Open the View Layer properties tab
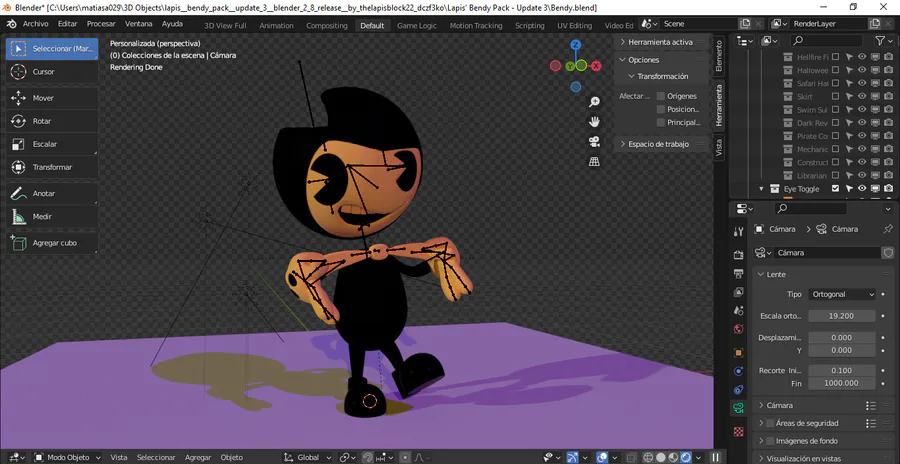 [x=739, y=292]
